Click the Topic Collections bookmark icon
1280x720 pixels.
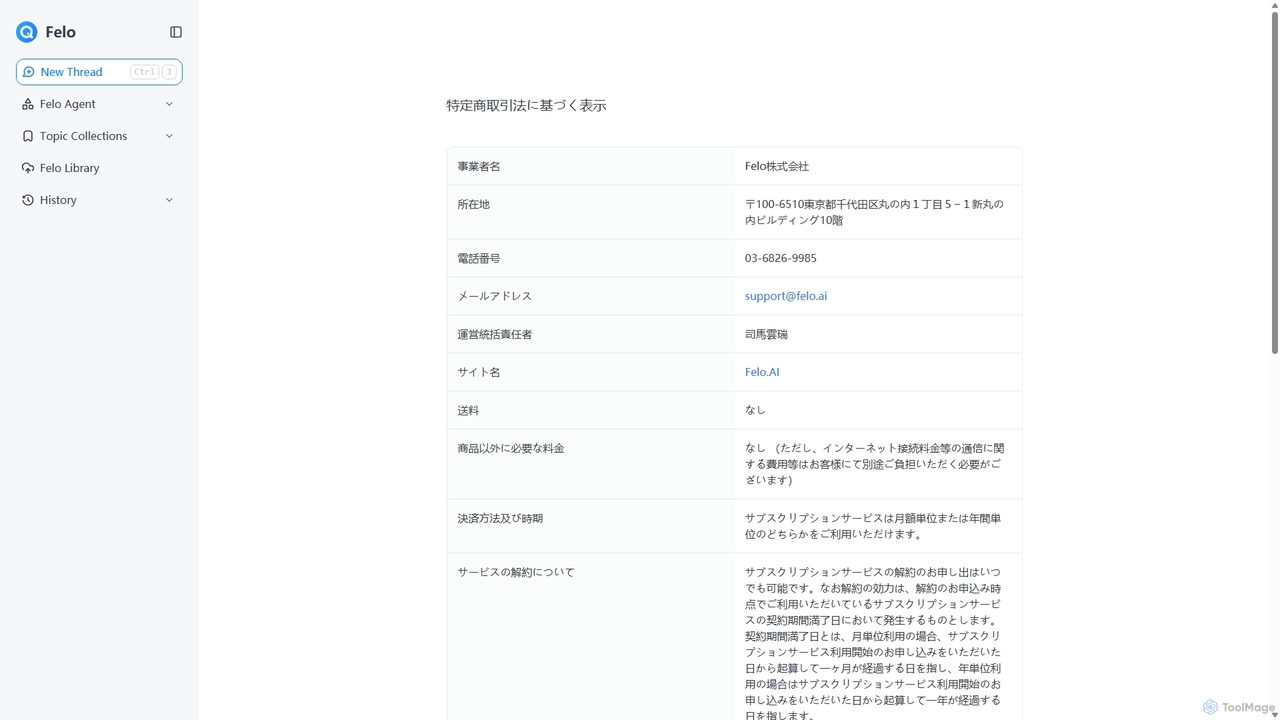coord(28,136)
